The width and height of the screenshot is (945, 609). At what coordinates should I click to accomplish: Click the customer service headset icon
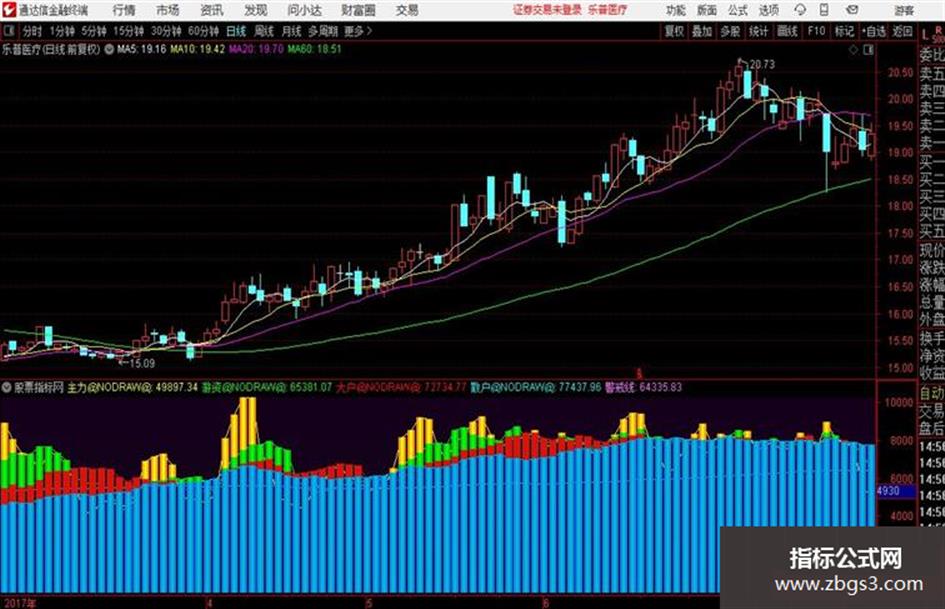click(800, 10)
